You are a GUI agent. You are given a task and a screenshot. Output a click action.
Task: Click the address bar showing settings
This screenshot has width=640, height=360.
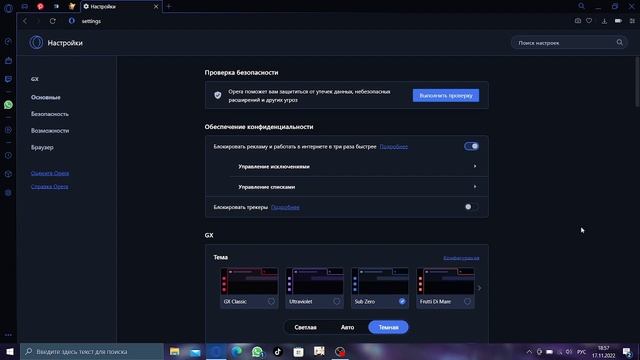tap(318, 21)
